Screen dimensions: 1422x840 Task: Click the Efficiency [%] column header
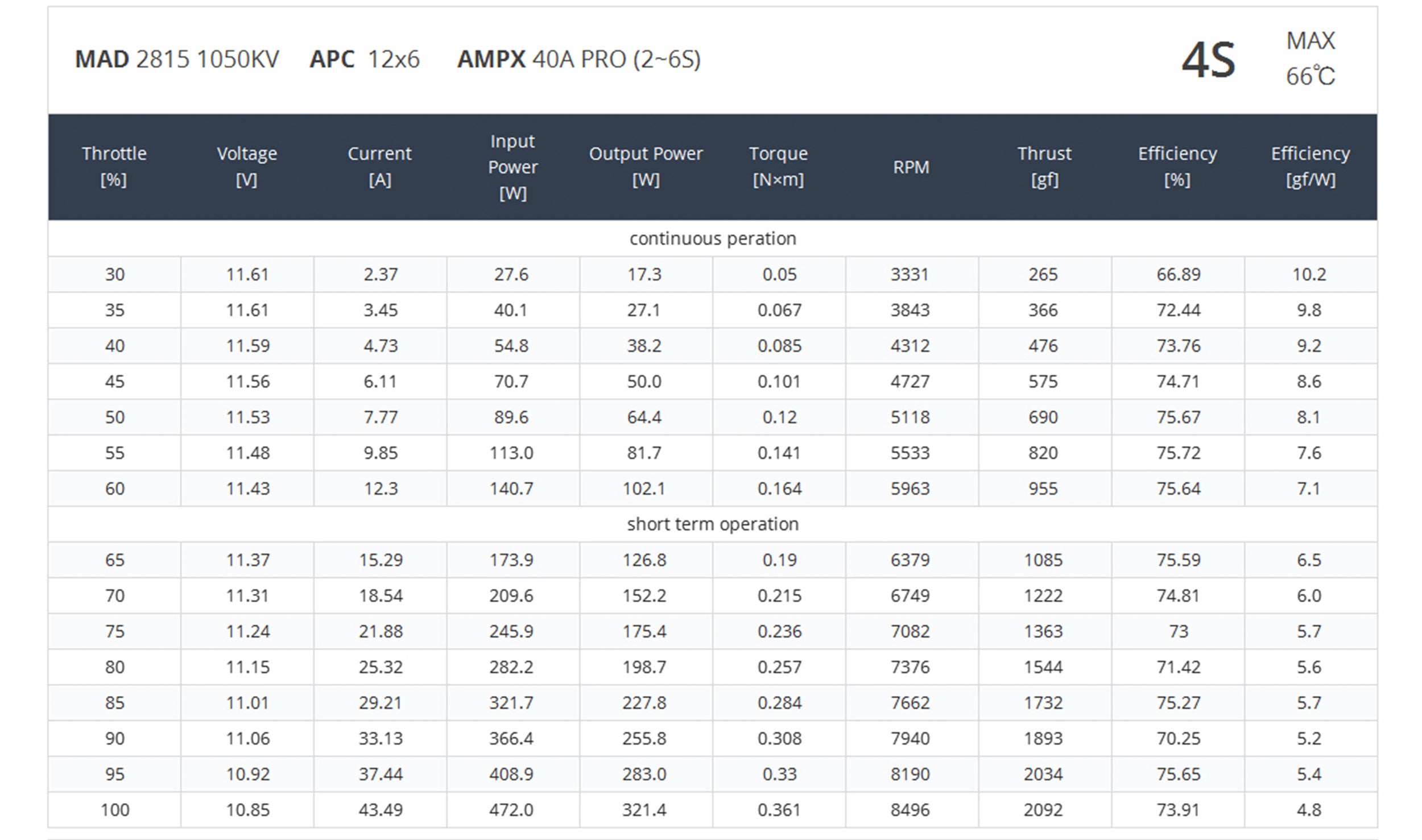[1177, 167]
